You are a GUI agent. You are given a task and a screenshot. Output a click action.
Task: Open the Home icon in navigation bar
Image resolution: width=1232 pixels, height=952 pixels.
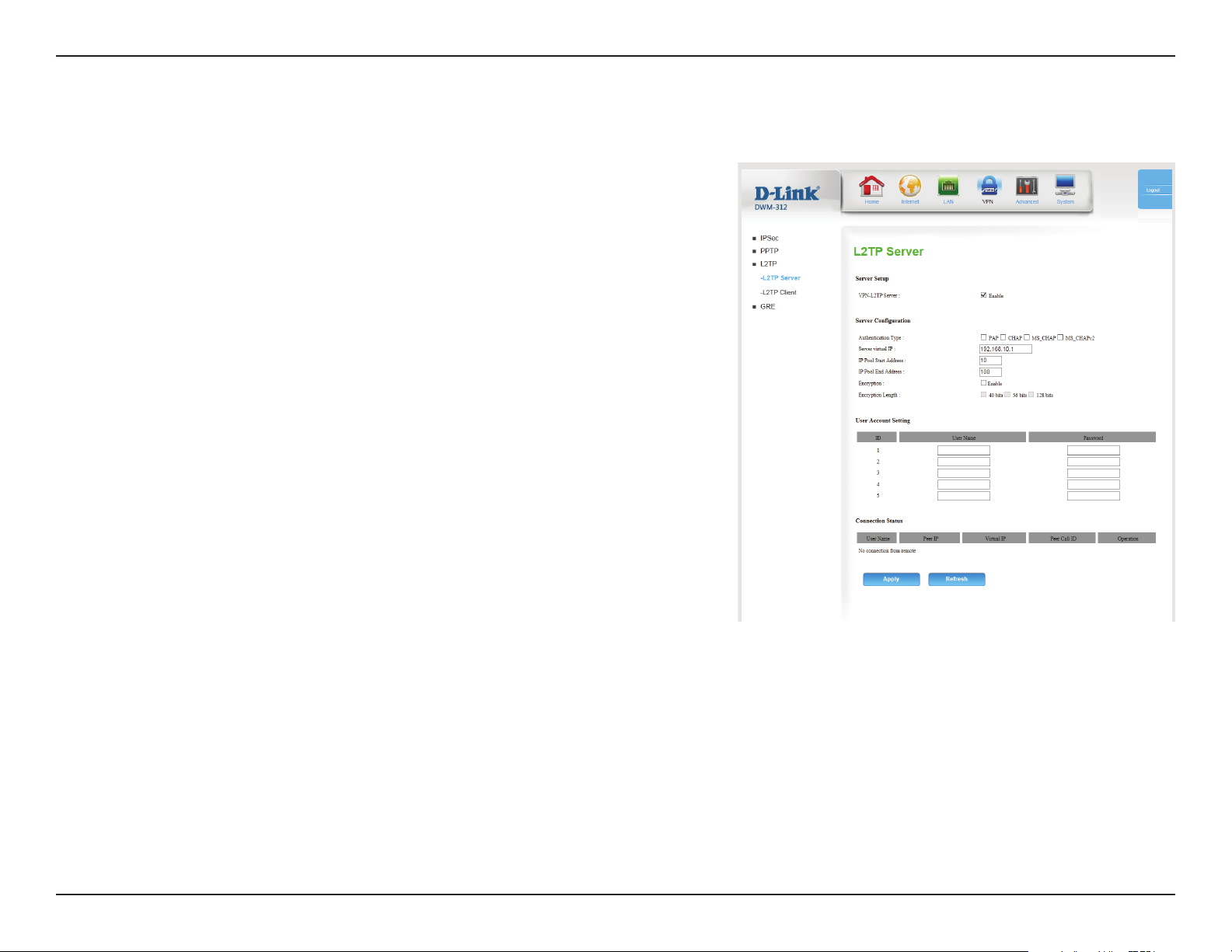pos(871,187)
